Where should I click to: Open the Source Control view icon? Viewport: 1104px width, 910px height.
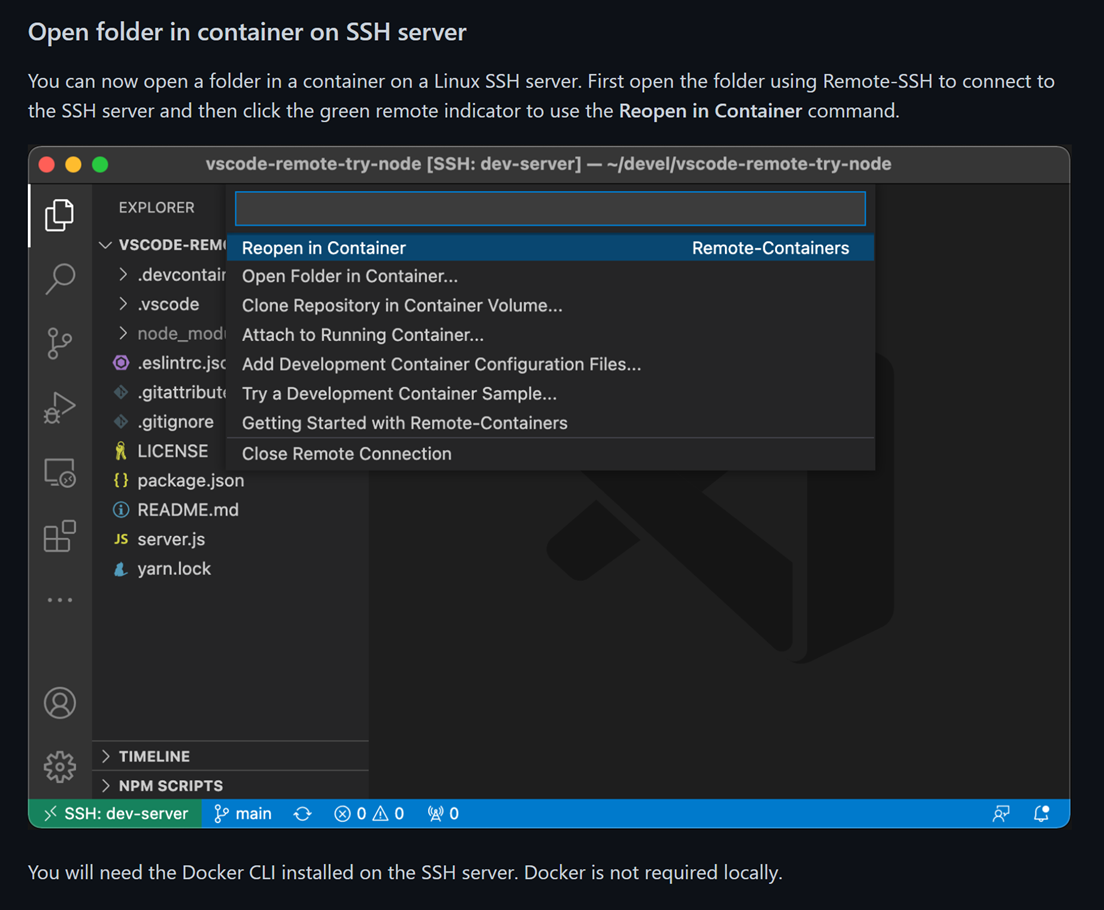60,343
